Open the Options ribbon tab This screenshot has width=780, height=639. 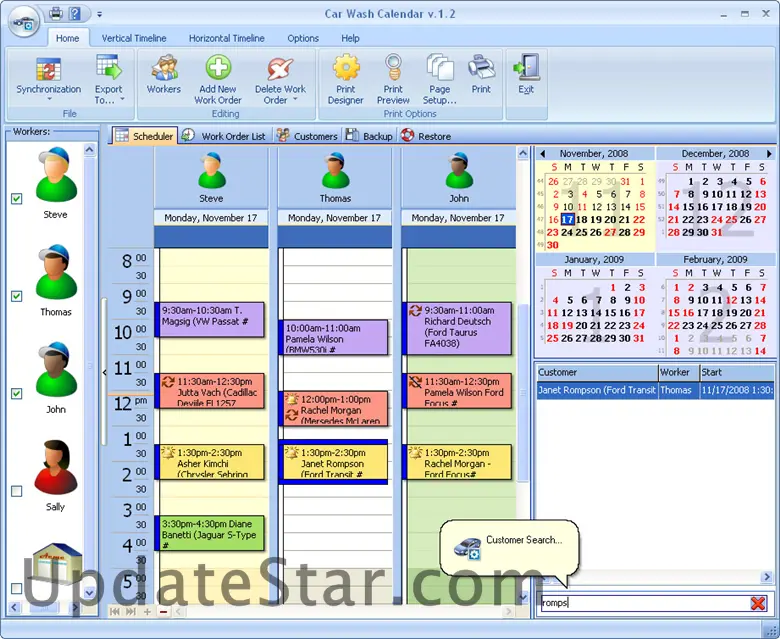(x=302, y=38)
